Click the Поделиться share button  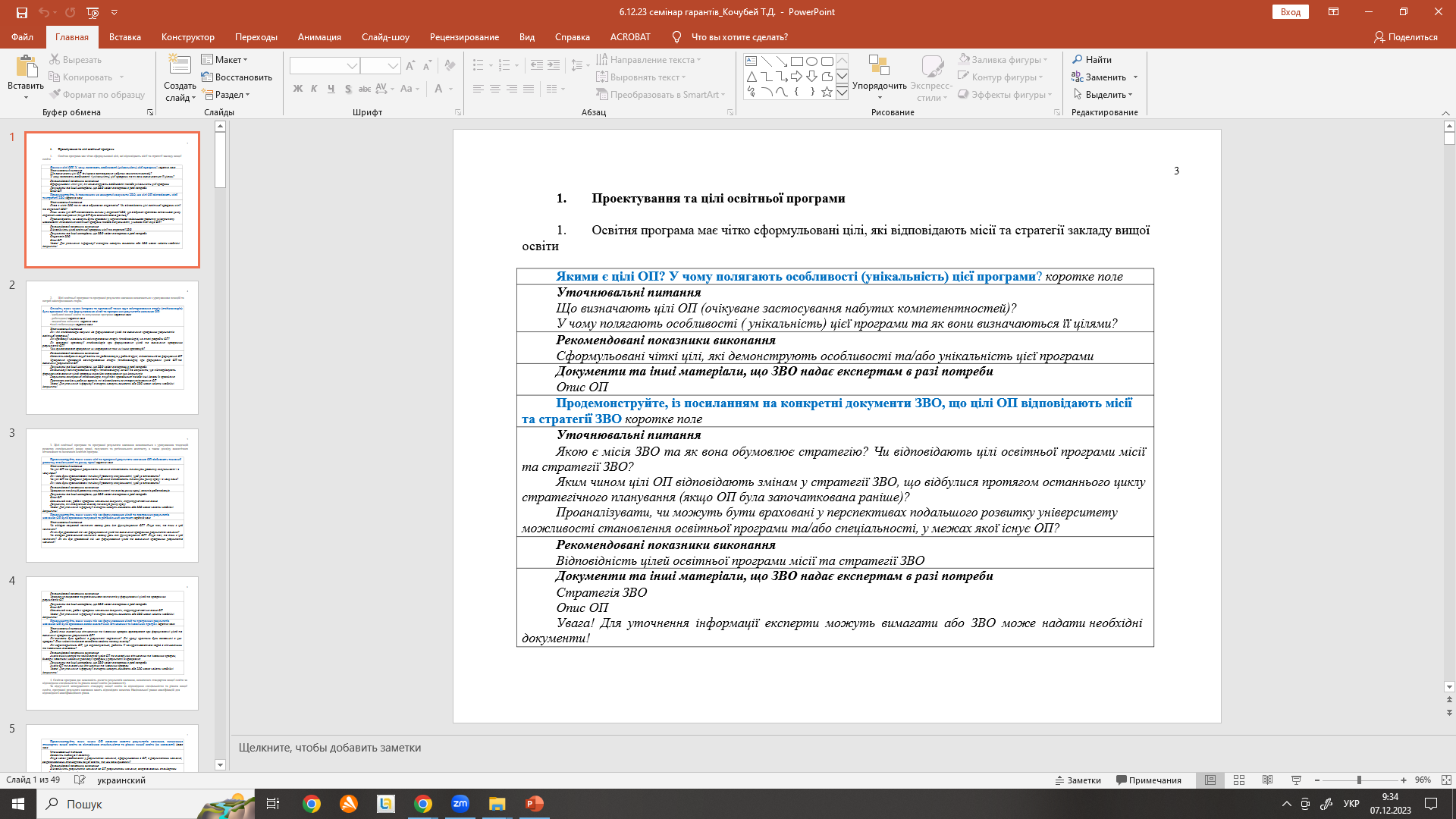pos(1406,36)
